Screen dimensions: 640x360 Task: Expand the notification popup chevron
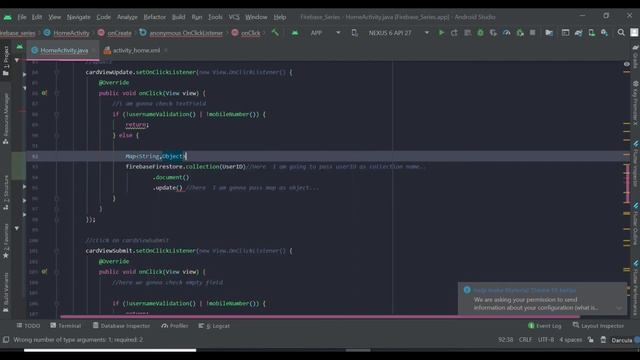click(619, 308)
